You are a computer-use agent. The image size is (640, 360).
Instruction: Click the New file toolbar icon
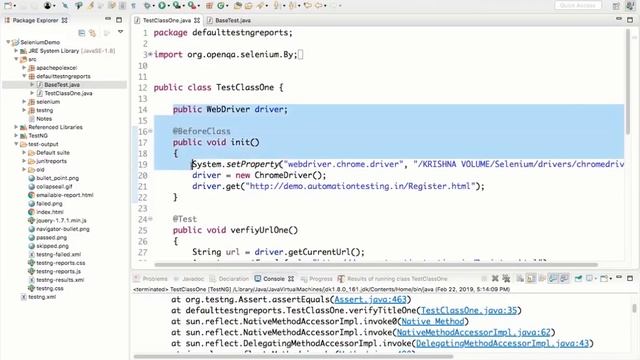[x=8, y=5]
